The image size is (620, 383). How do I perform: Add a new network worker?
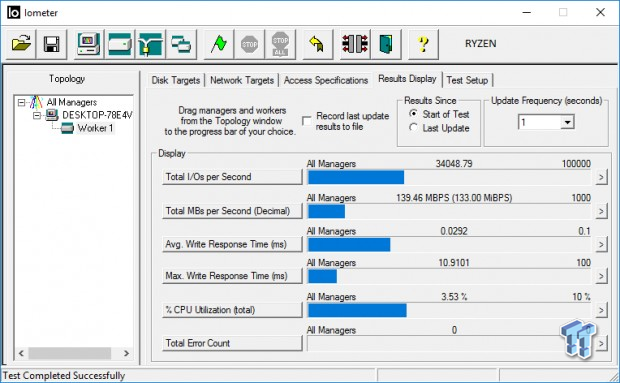click(150, 44)
